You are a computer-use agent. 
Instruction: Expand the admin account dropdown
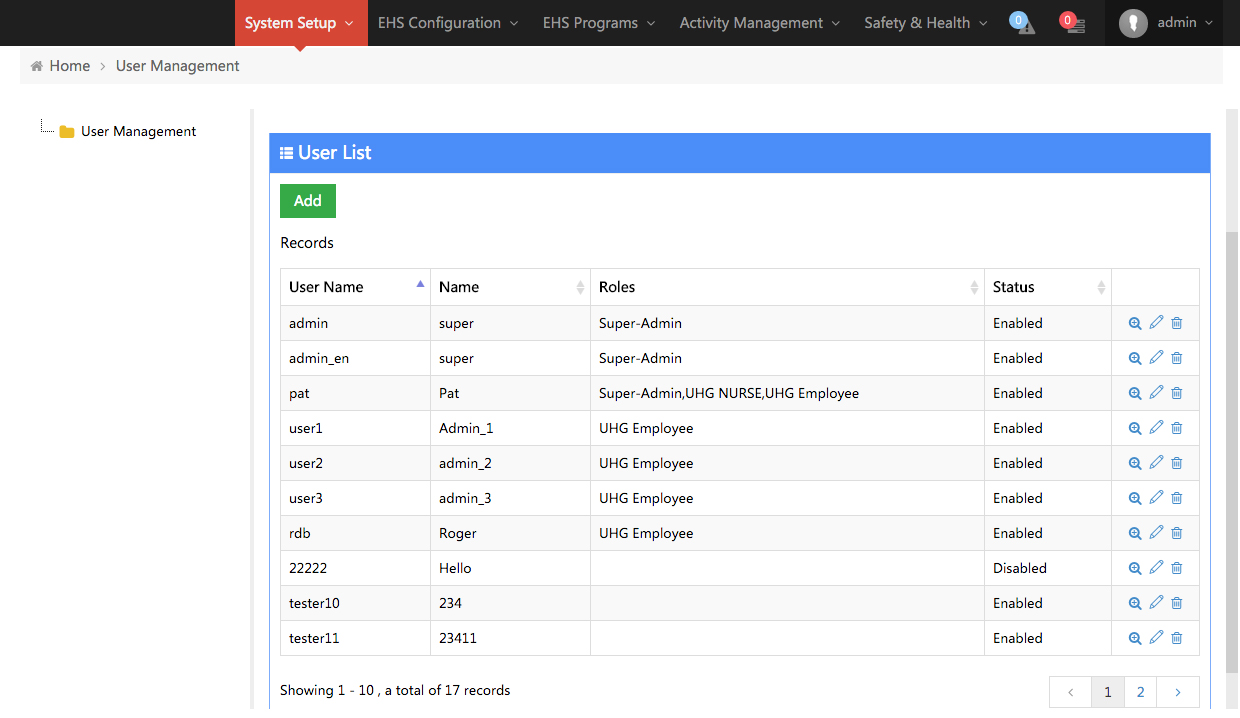pos(1166,23)
